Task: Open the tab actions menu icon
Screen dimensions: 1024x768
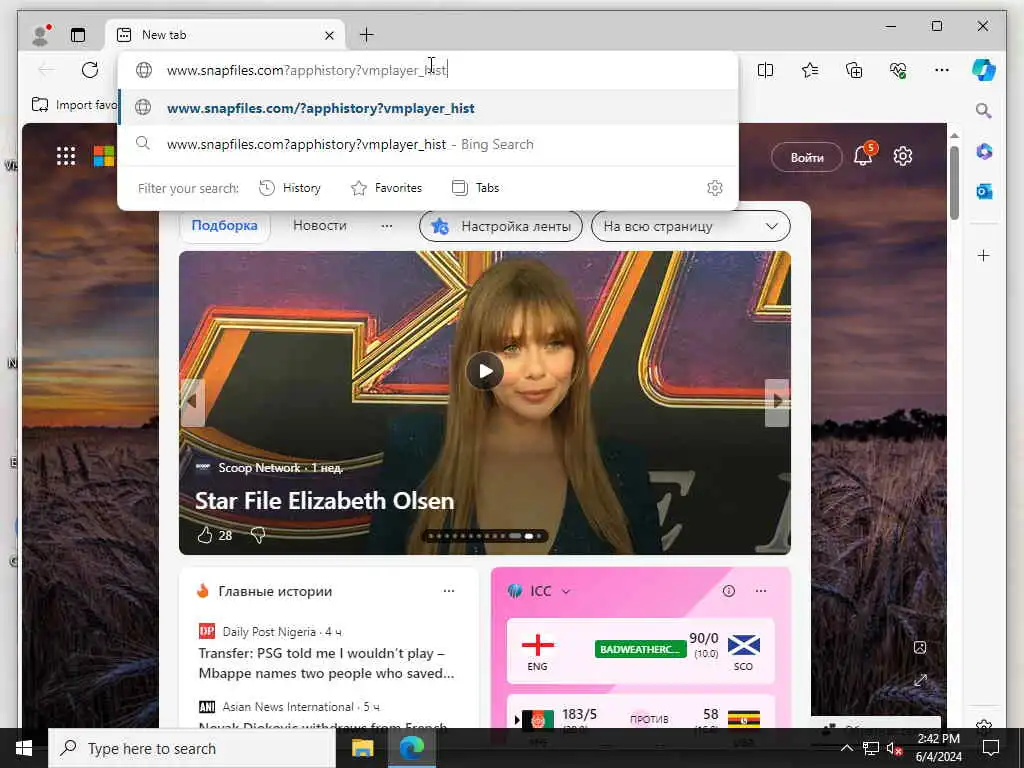Action: click(x=78, y=35)
